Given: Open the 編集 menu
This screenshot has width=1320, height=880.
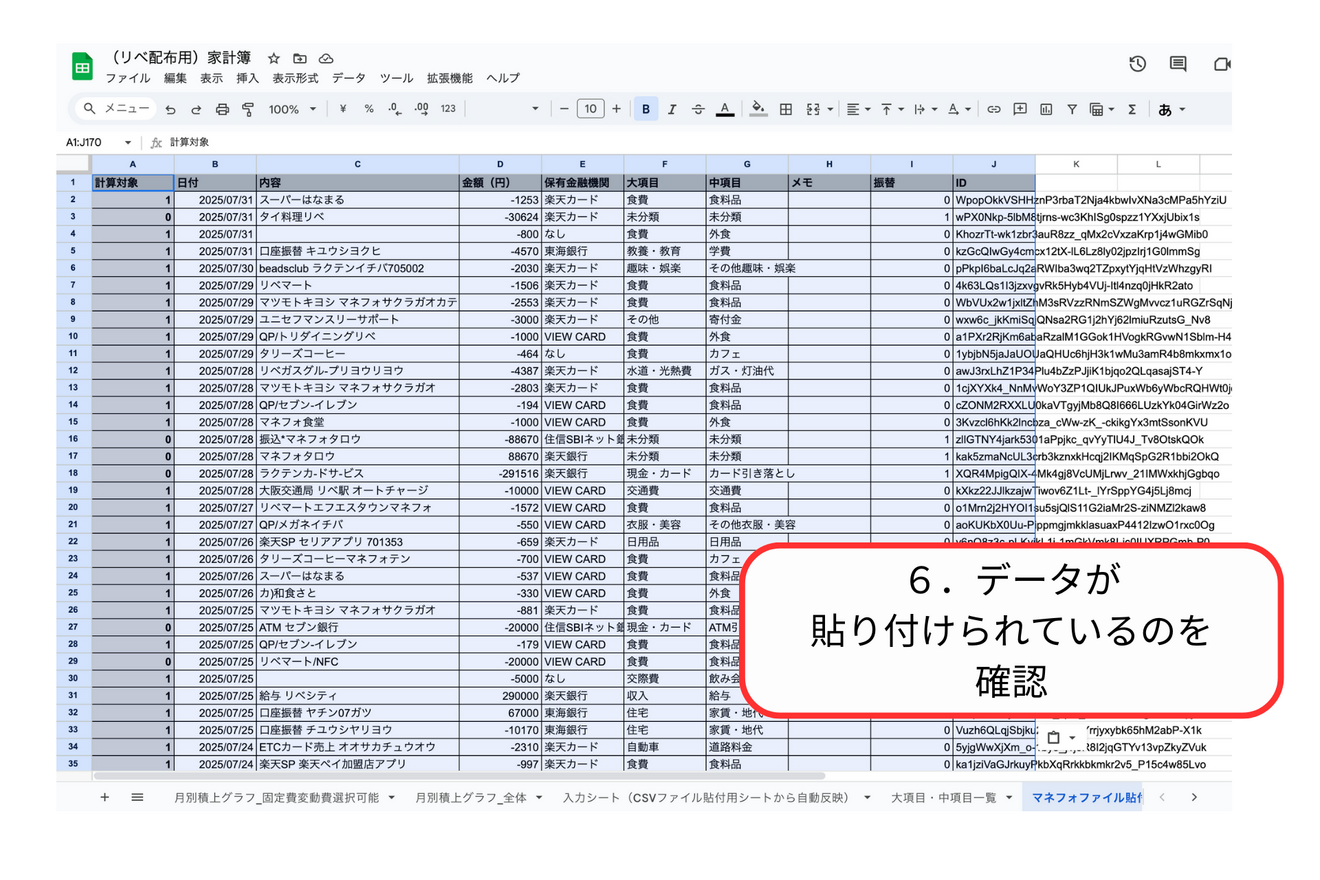Looking at the screenshot, I should click(x=175, y=78).
